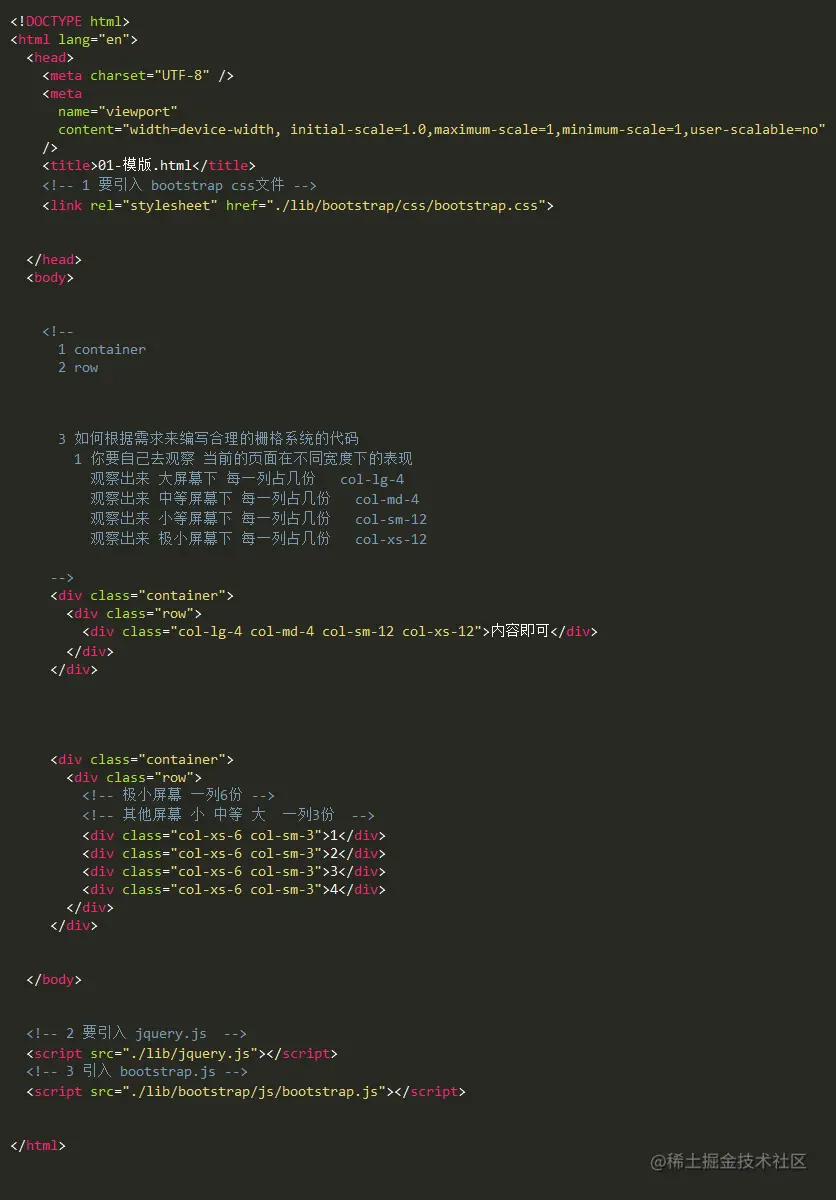Click the content="width=device-width..." attribute line
Screen dimensions: 836x1200
[x=441, y=129]
